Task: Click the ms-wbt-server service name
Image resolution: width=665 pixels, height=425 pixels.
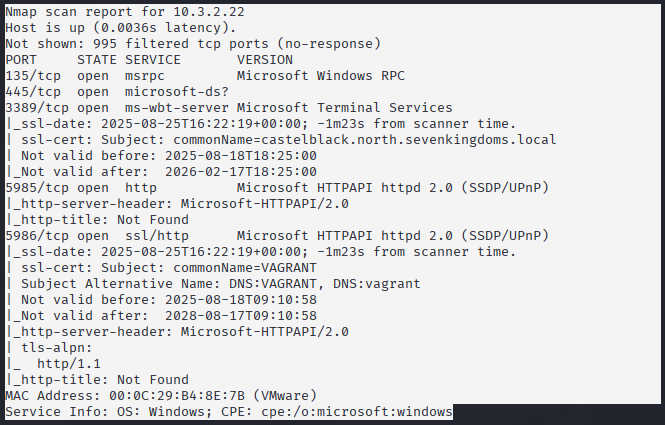Action: click(x=177, y=108)
